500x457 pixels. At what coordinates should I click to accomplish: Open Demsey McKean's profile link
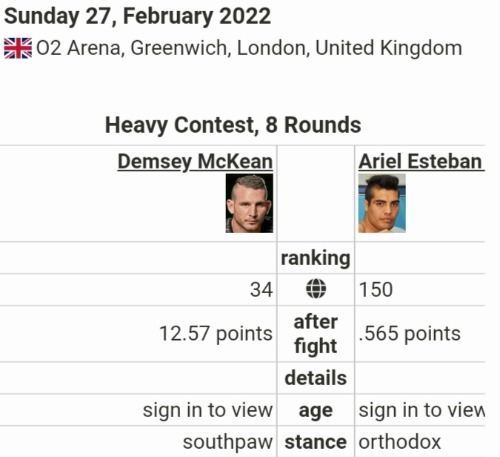(x=195, y=162)
